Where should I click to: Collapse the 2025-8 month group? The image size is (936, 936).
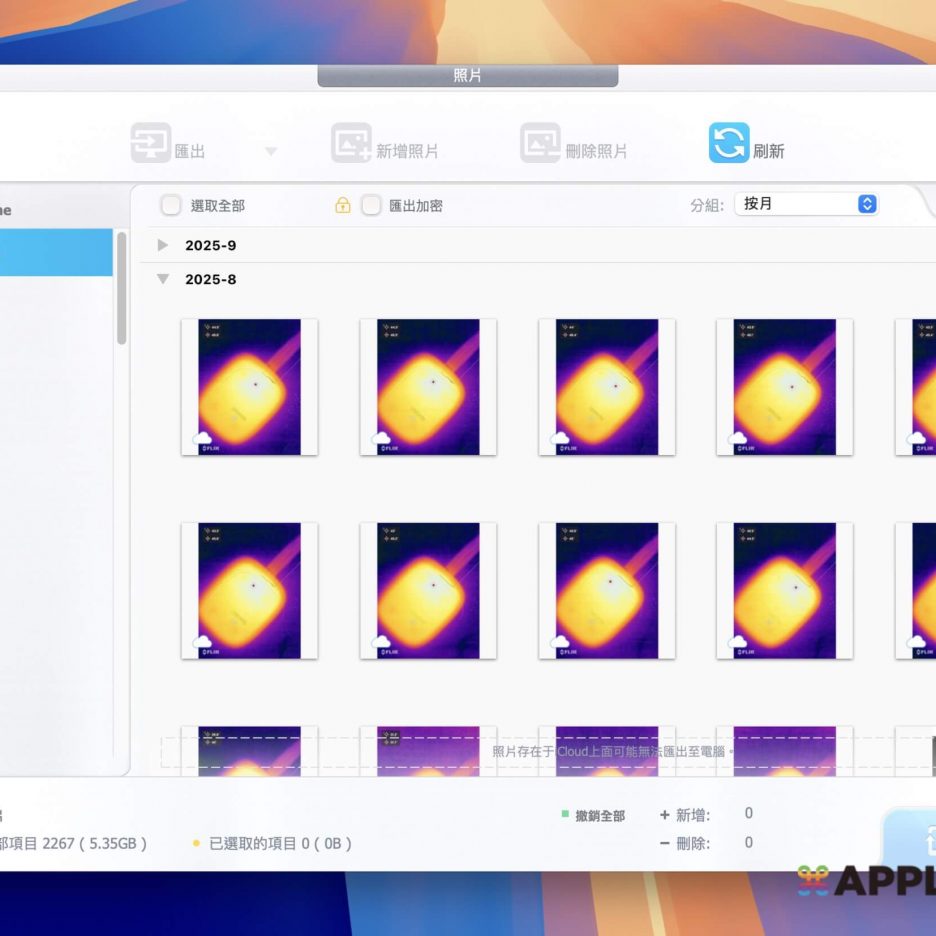pos(163,279)
